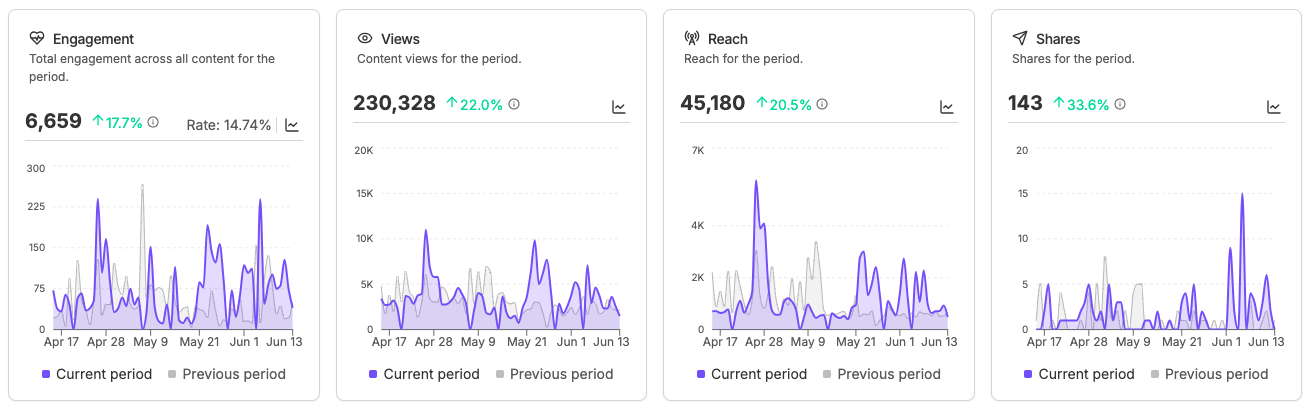This screenshot has width=1313, height=408.
Task: Click the Engagement card title
Action: tap(93, 39)
